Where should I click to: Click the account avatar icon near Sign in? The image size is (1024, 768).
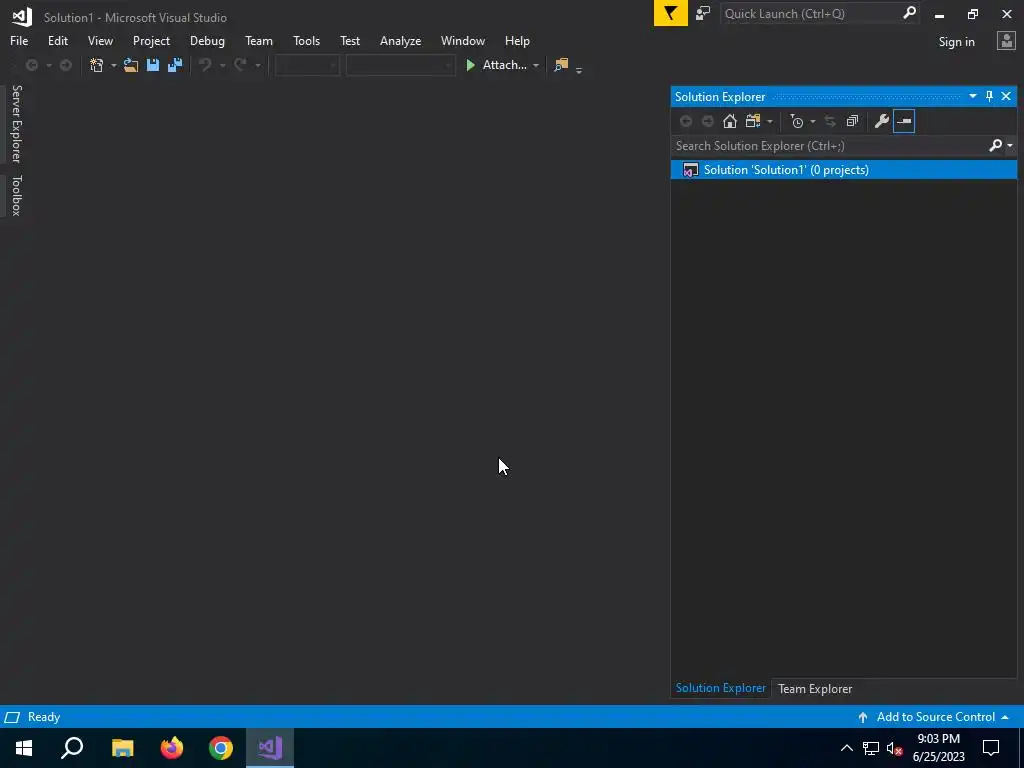[x=1006, y=41]
